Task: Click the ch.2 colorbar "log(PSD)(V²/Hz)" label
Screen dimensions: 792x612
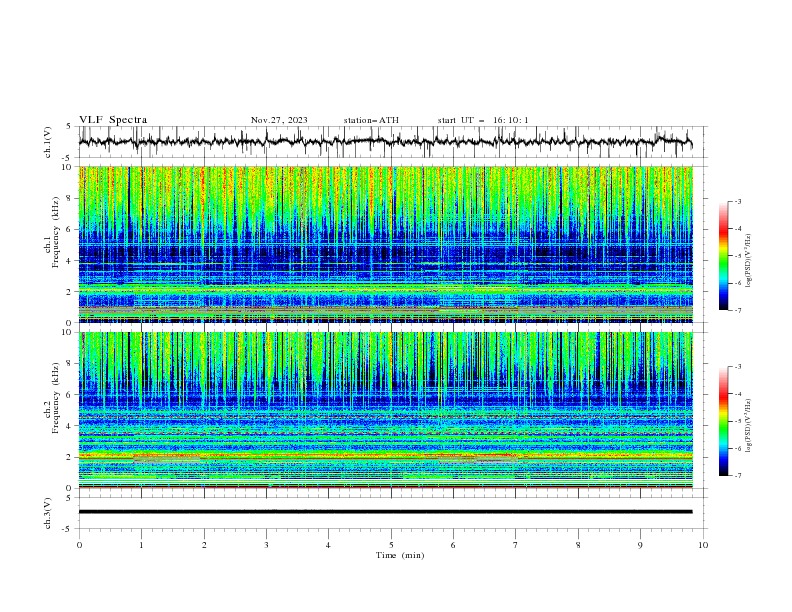Action: tap(748, 426)
